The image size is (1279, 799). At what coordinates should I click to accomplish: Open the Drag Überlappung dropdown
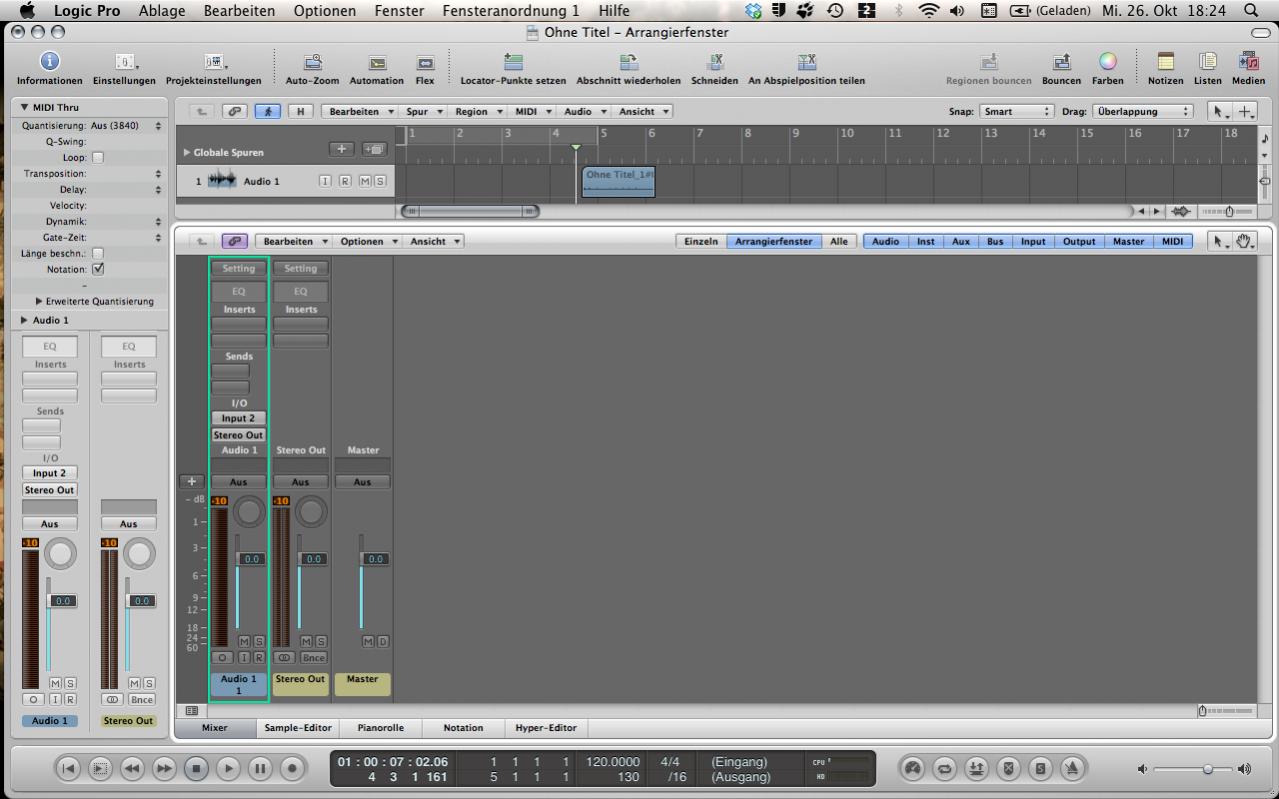tap(1143, 112)
